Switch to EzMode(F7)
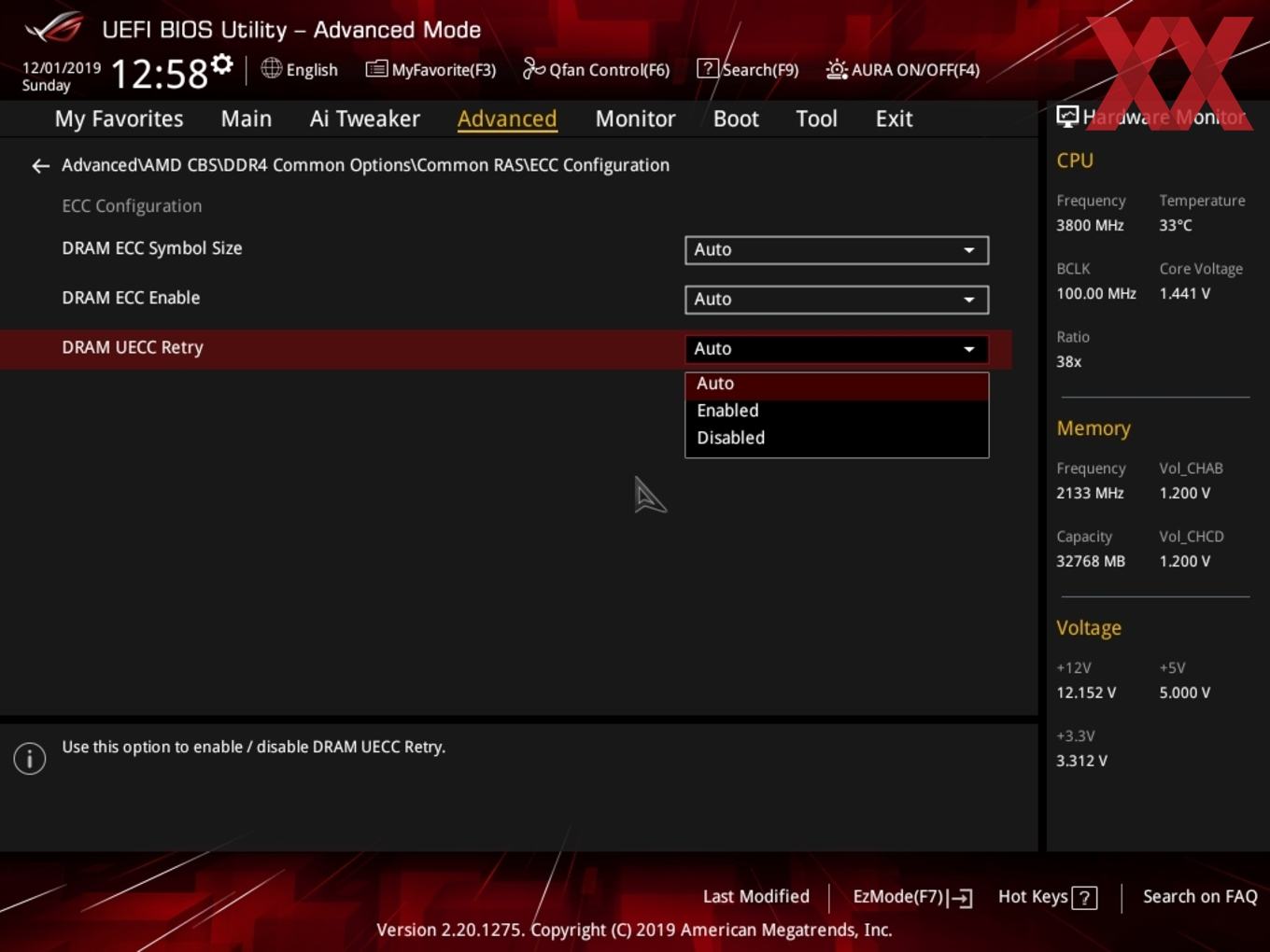 pyautogui.click(x=912, y=897)
